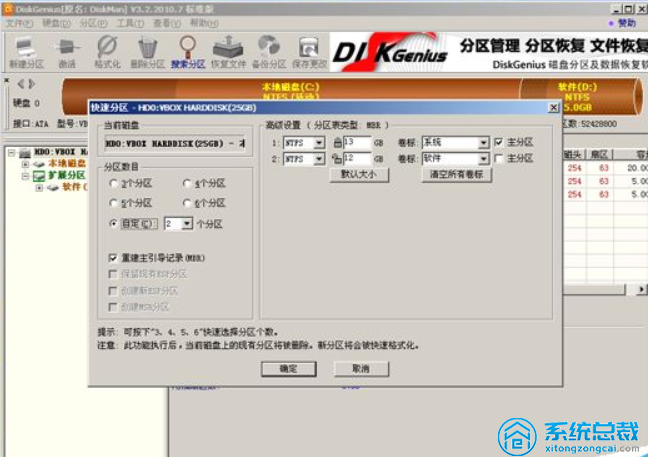Click the partition 2 size field 12
Image resolution: width=648 pixels, height=457 pixels.
[x=357, y=159]
